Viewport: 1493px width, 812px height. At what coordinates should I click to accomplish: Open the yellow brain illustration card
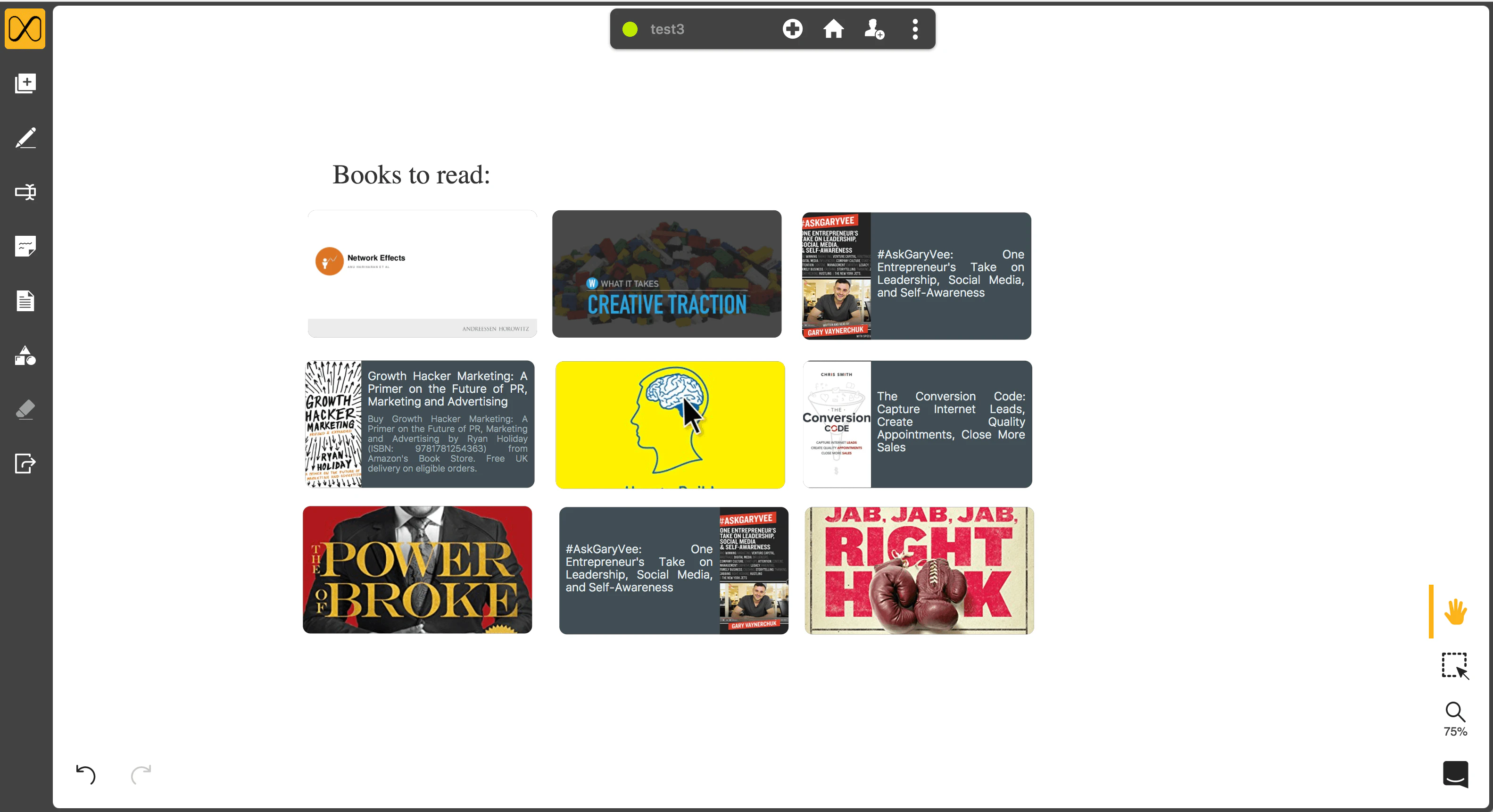670,425
